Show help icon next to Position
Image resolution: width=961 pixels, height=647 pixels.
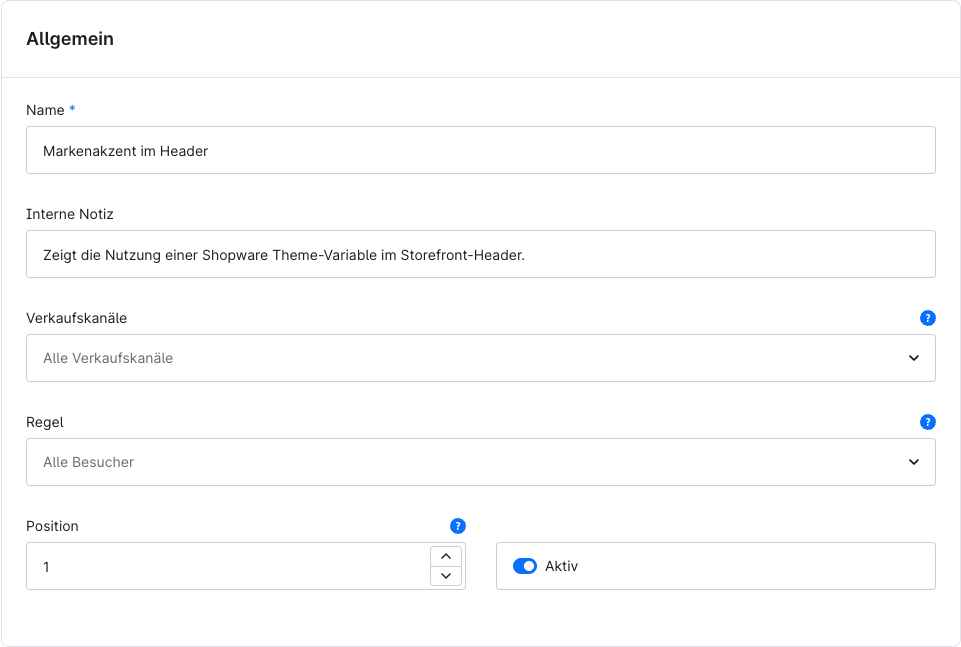pyautogui.click(x=458, y=526)
